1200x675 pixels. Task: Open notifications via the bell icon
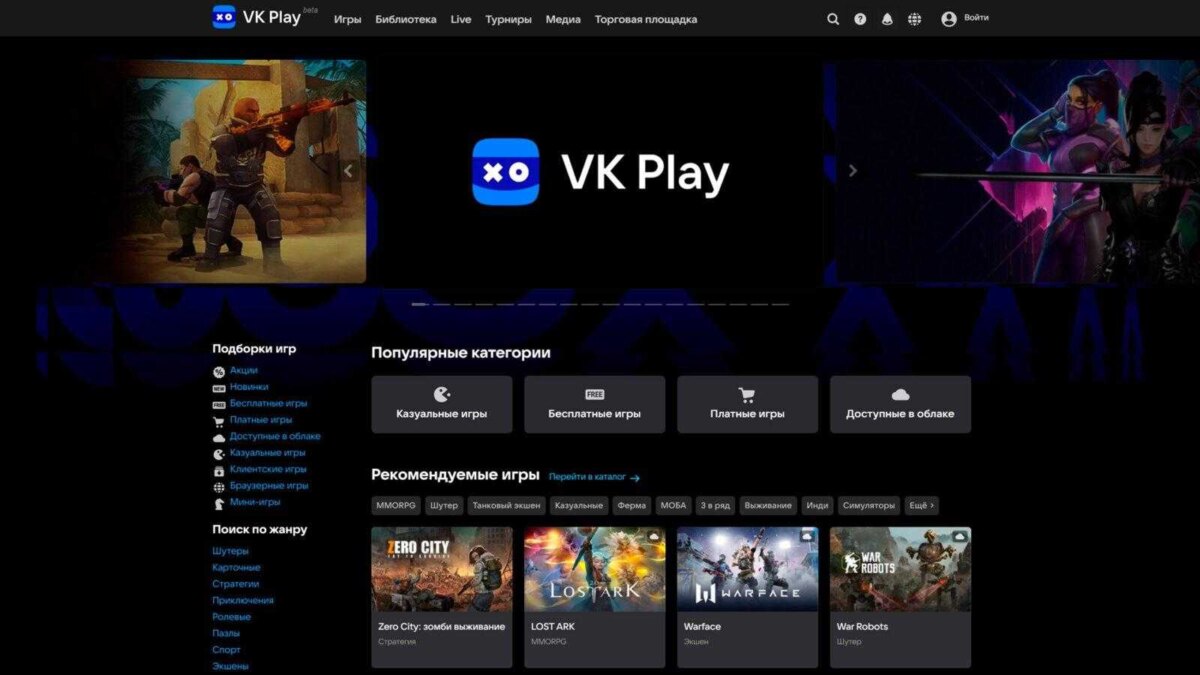(x=886, y=18)
